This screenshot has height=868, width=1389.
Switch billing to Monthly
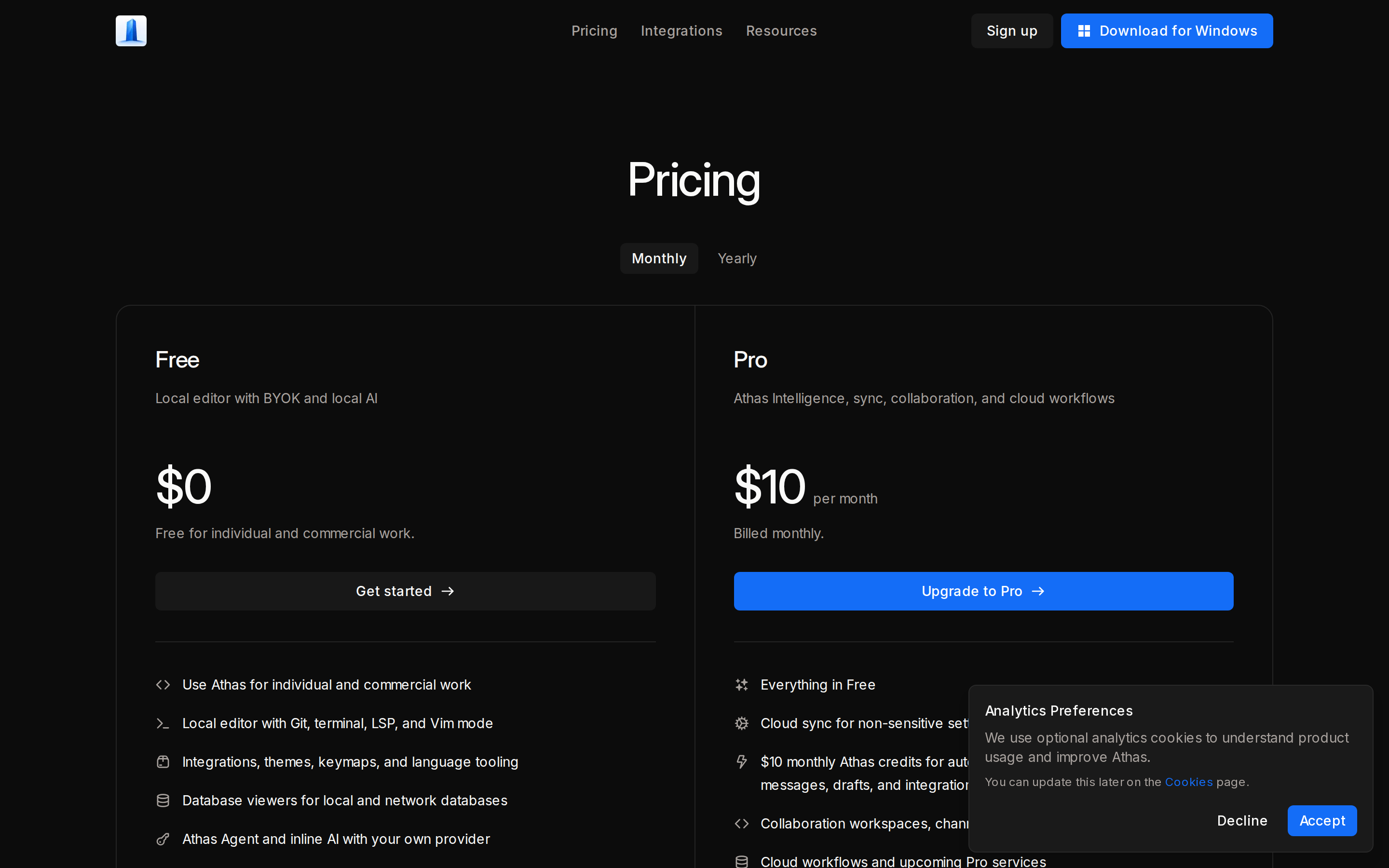[659, 258]
